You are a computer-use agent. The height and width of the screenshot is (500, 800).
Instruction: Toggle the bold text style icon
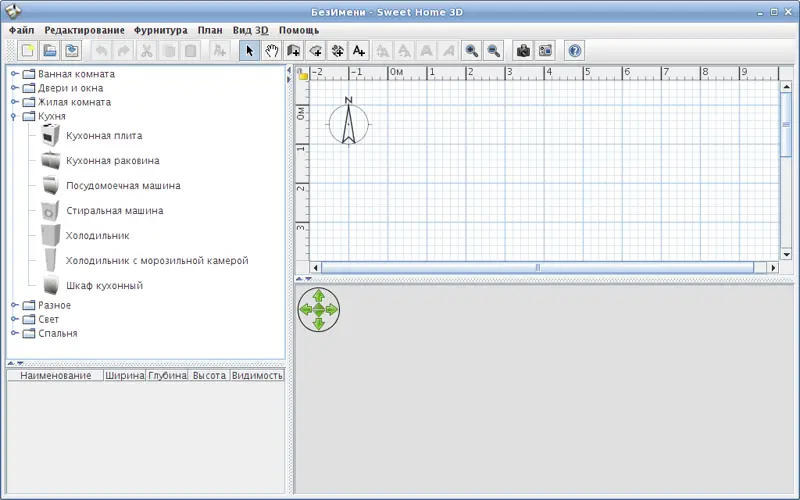coord(426,51)
